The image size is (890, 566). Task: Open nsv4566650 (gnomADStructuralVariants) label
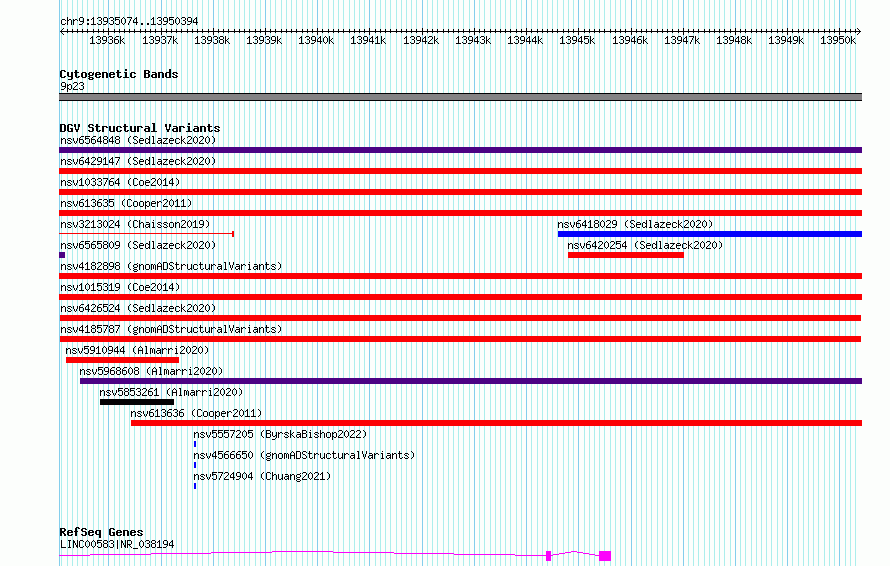tap(304, 455)
